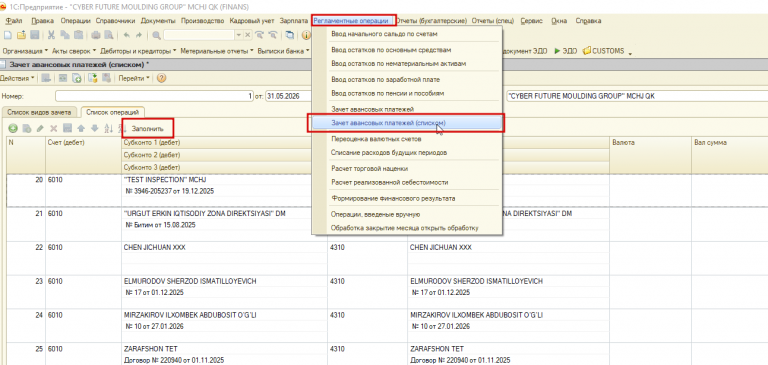This screenshot has width=768, height=365.
Task: Click the green Add row icon
Action: [13, 128]
